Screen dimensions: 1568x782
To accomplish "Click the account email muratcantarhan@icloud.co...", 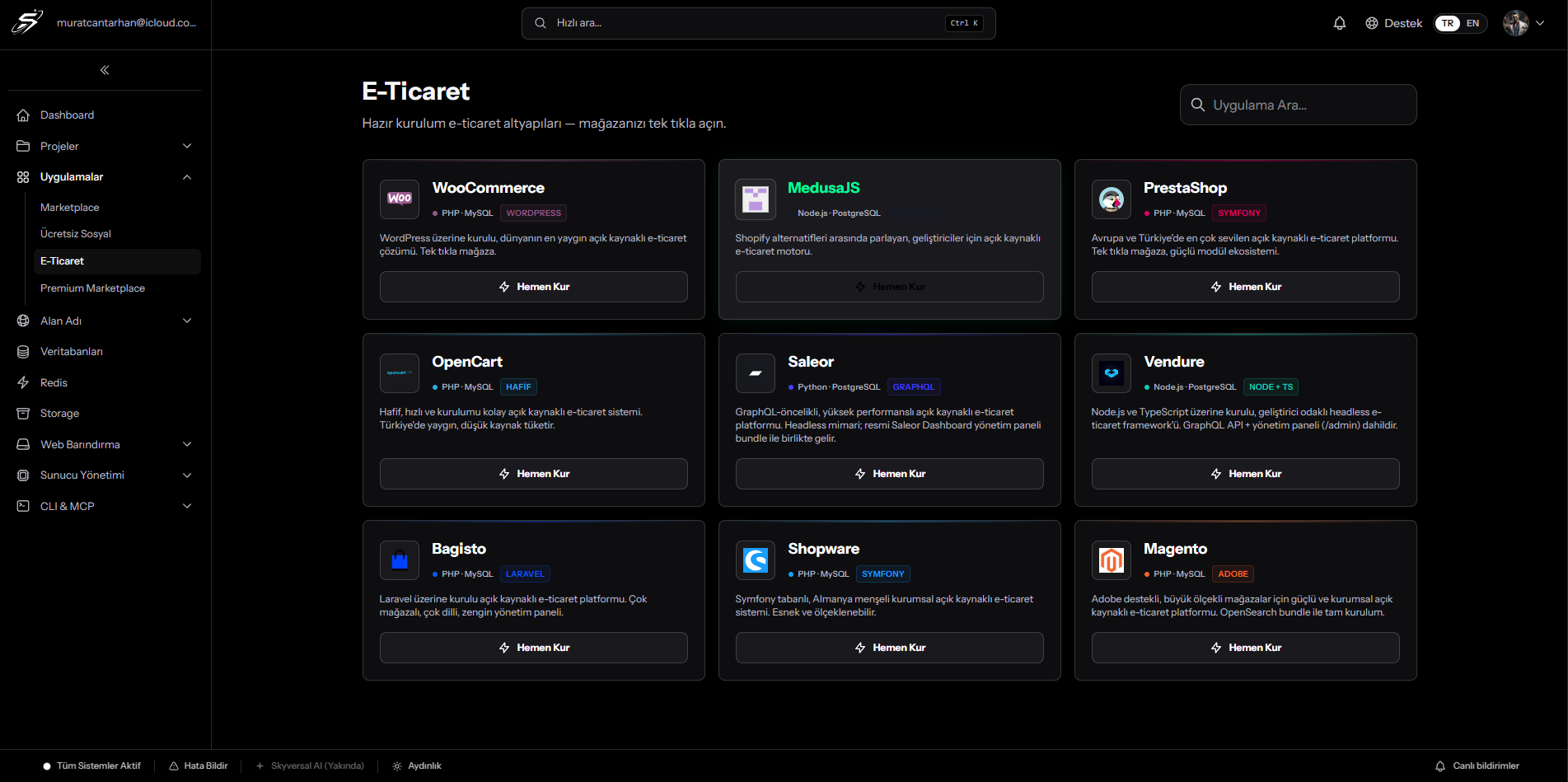I will tap(127, 23).
